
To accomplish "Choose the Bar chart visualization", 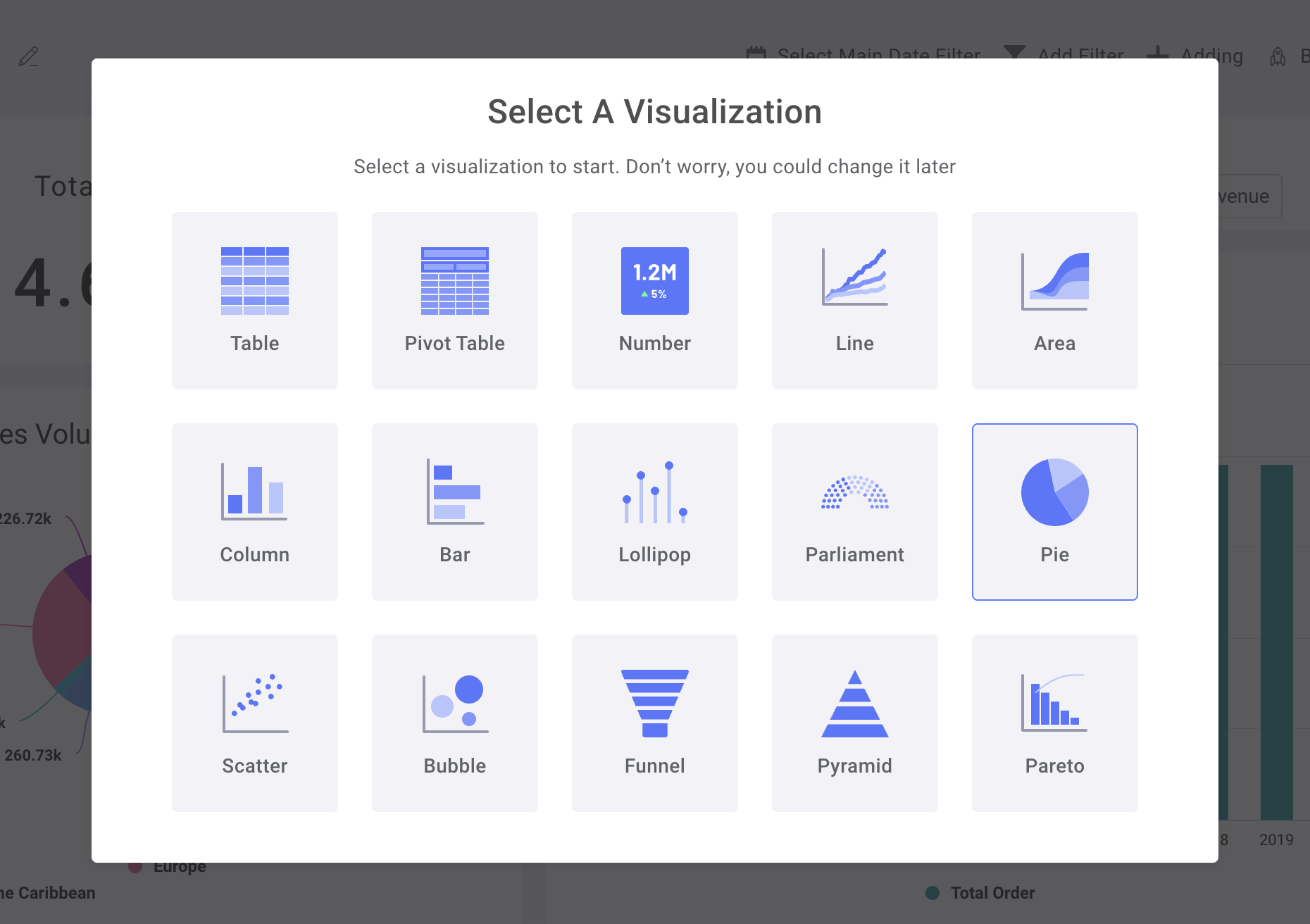I will pos(455,512).
